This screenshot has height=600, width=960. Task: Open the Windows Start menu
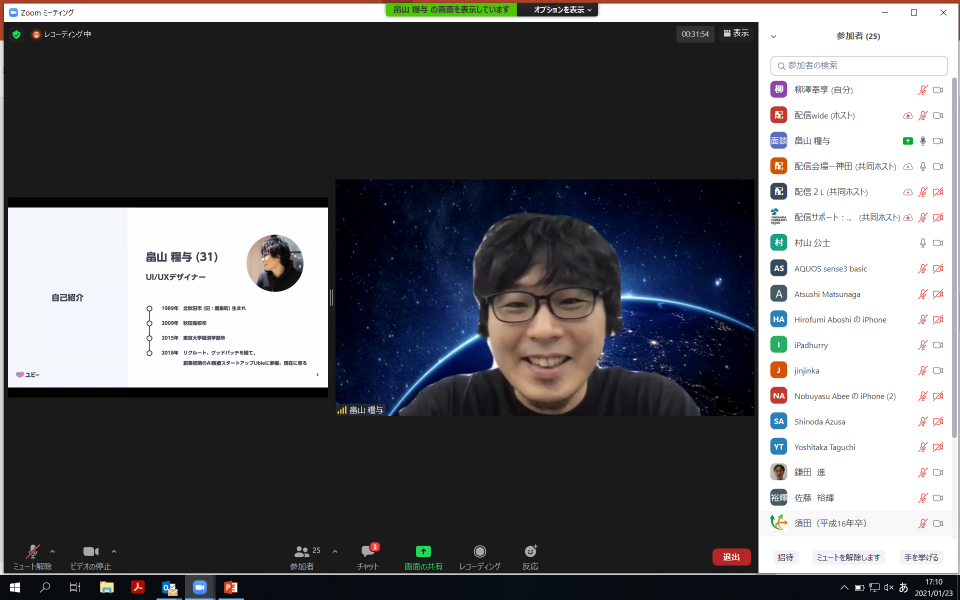[x=15, y=587]
